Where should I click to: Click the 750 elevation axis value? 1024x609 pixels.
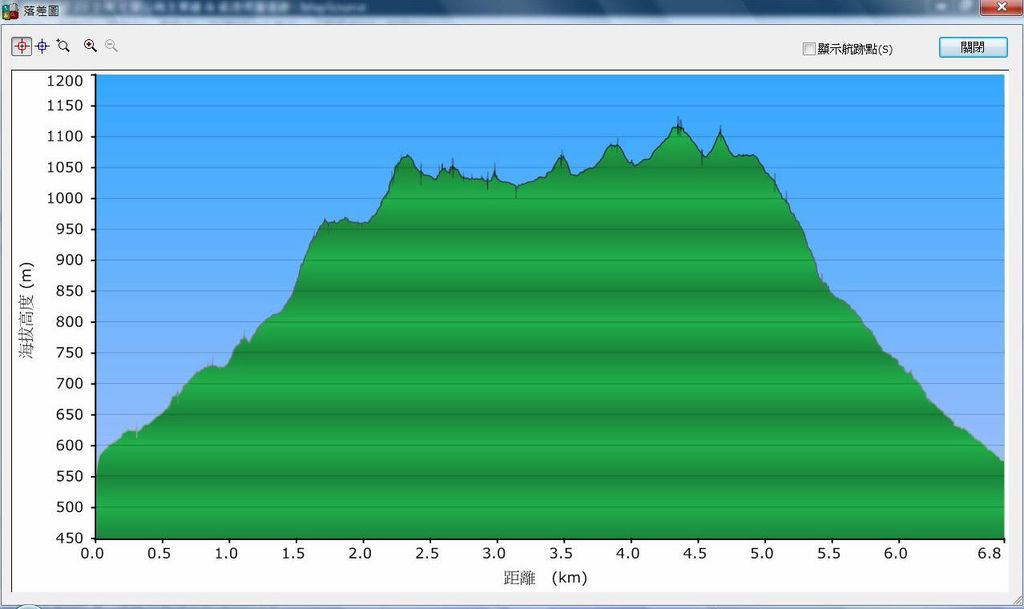point(69,353)
